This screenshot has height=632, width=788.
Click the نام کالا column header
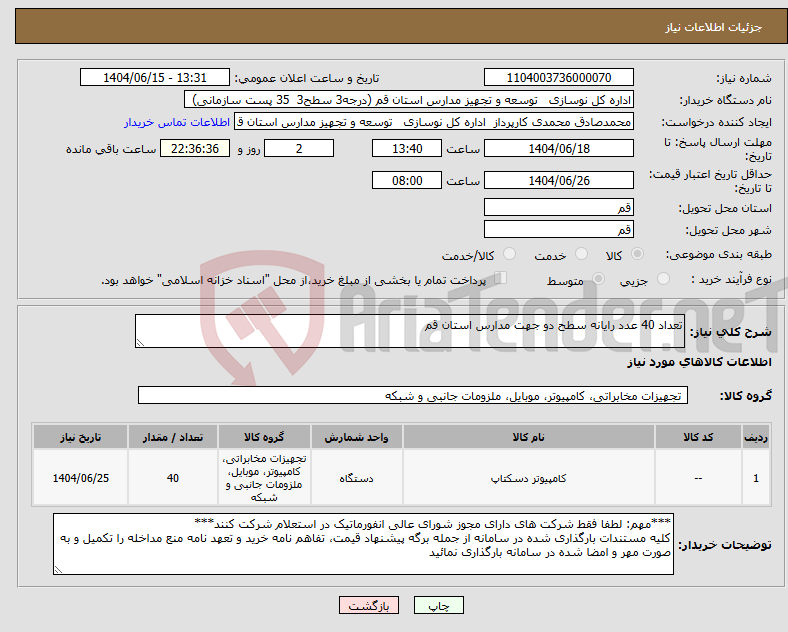528,437
